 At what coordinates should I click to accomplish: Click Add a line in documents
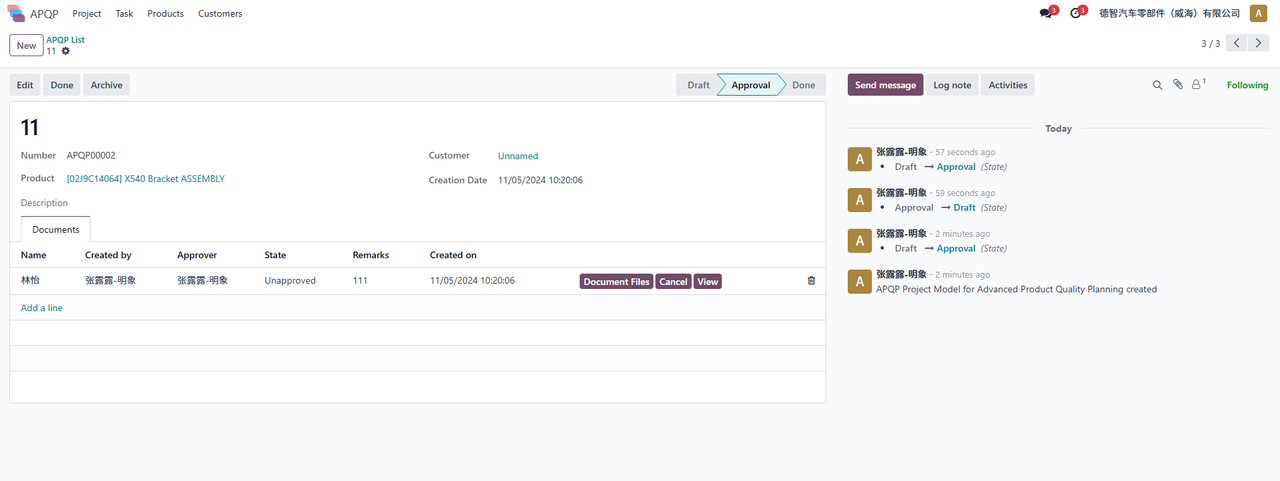[x=42, y=308]
